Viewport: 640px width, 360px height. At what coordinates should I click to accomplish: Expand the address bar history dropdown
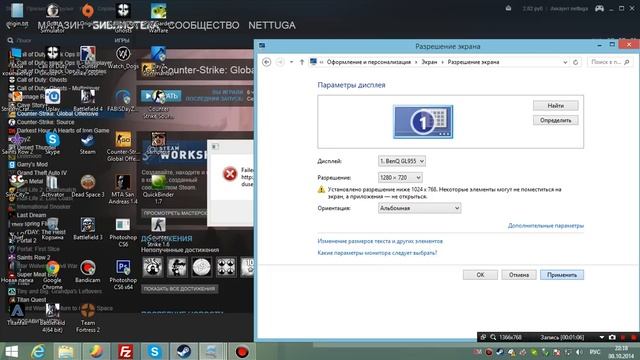click(x=565, y=62)
